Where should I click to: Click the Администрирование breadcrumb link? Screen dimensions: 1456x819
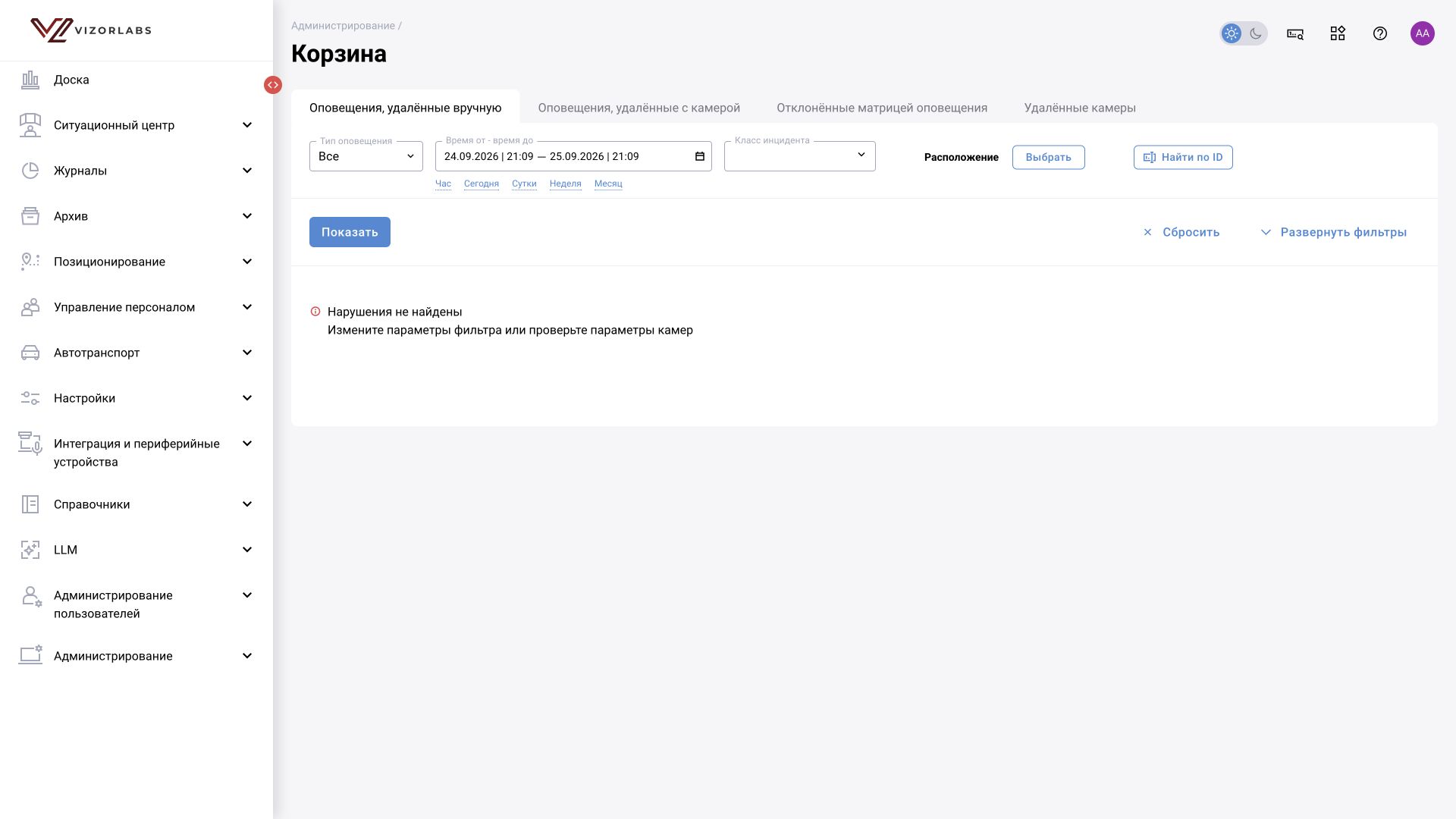pos(343,26)
